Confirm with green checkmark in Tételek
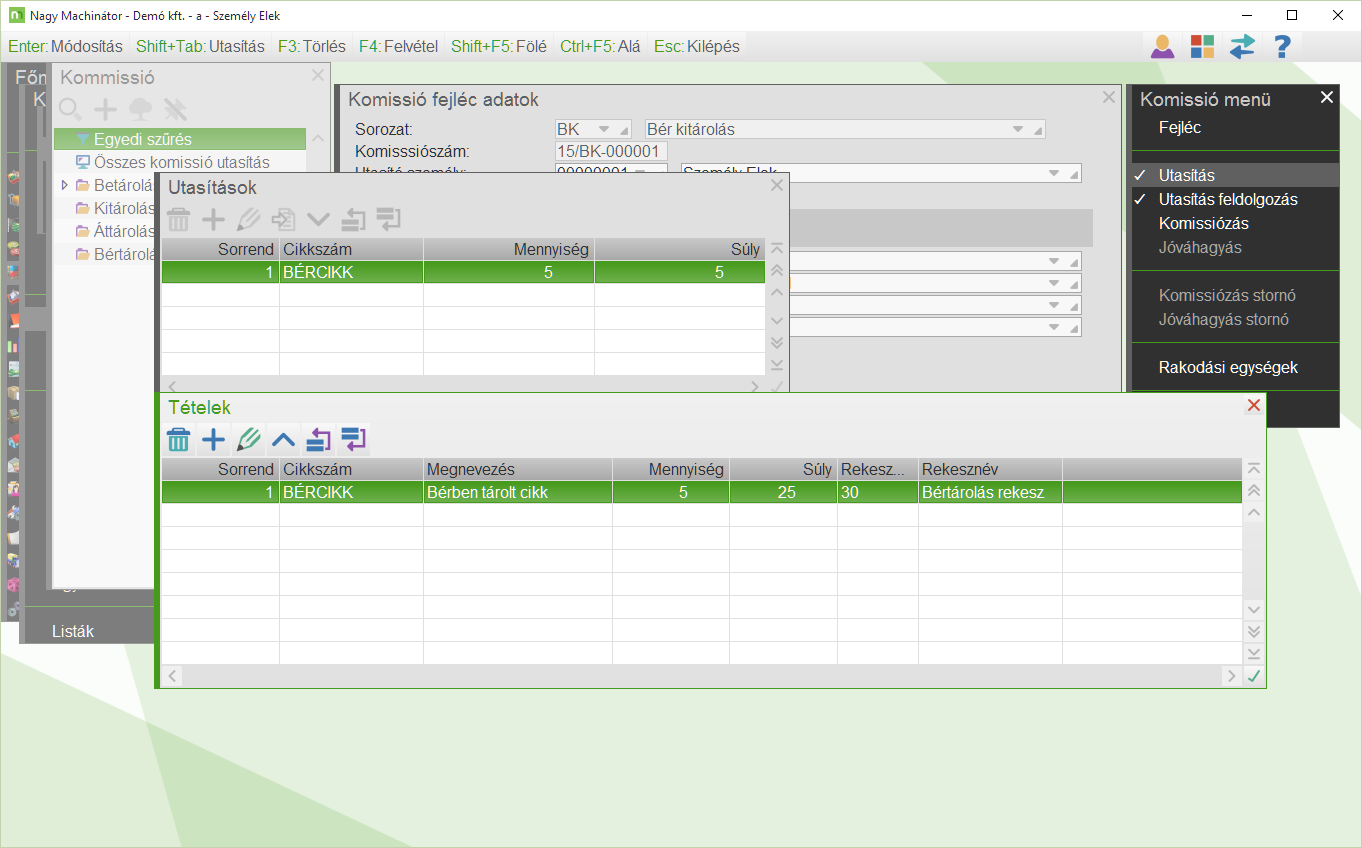Viewport: 1362px width, 848px height. tap(1254, 676)
